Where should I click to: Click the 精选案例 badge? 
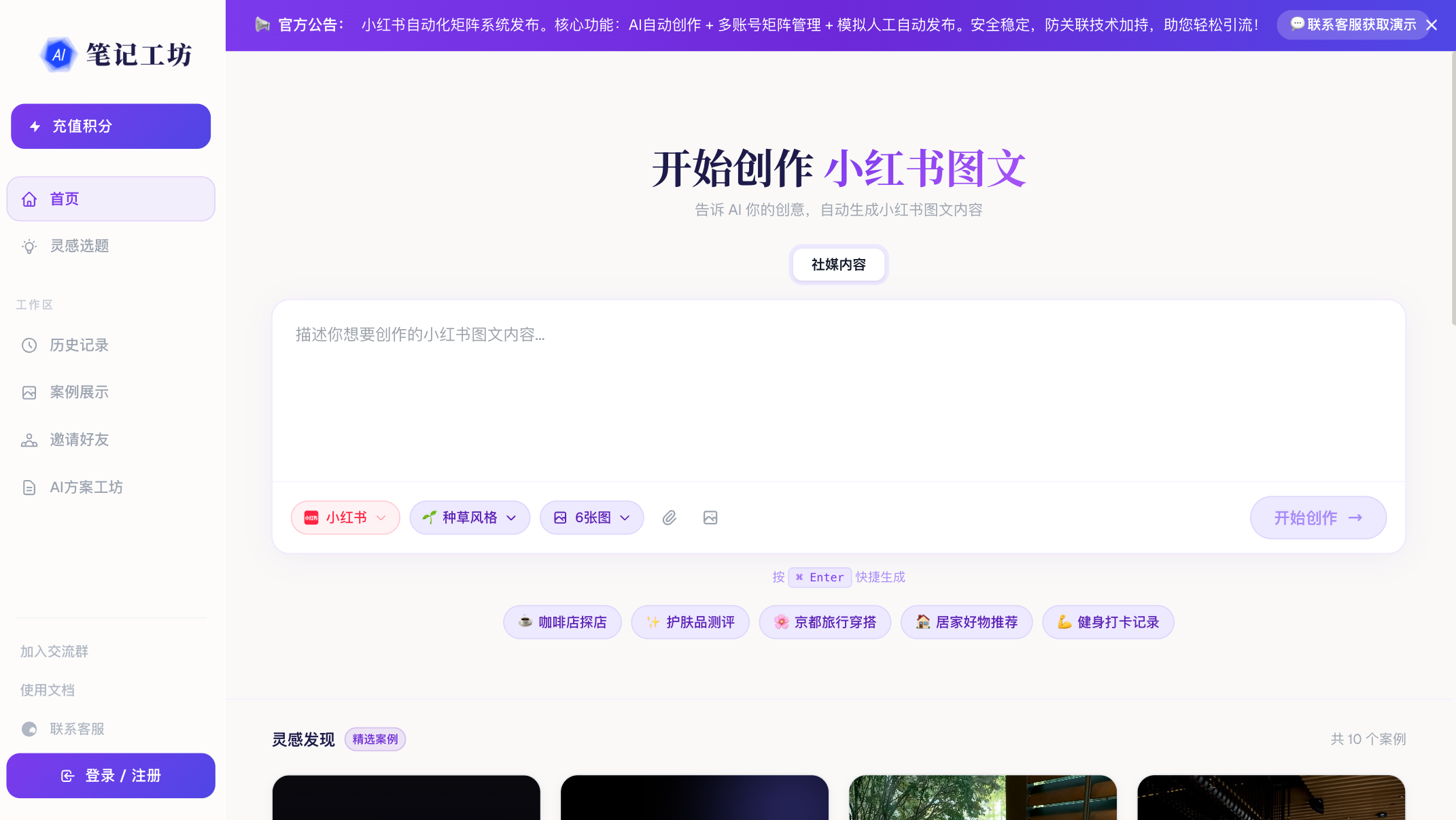point(375,739)
